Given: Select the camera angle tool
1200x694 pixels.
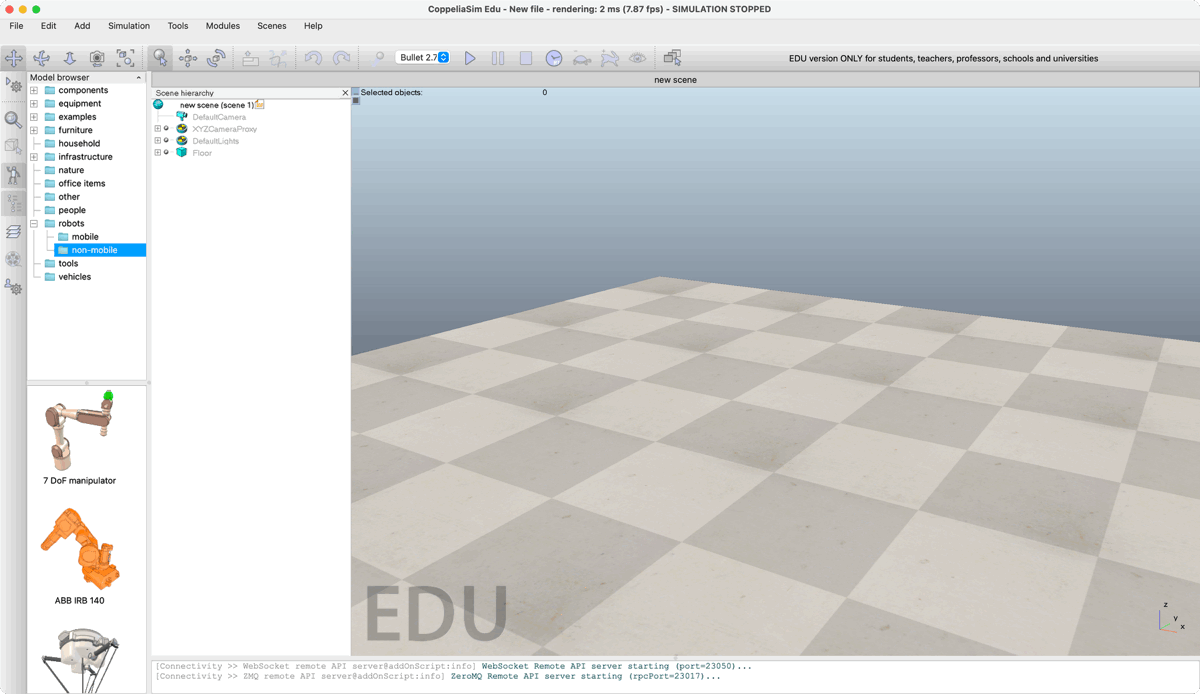Looking at the screenshot, I should 97,58.
